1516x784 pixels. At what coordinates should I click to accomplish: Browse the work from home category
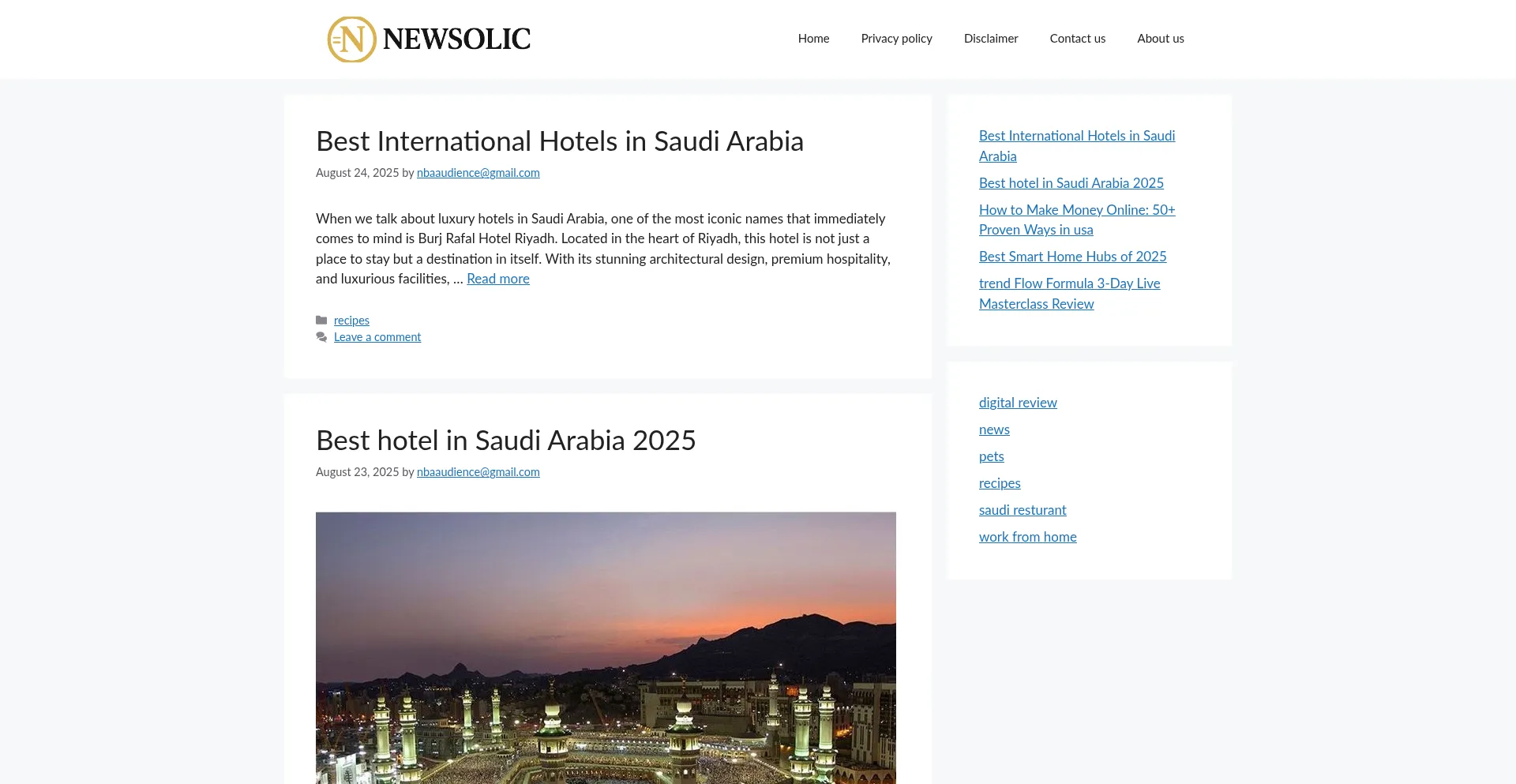click(1027, 537)
